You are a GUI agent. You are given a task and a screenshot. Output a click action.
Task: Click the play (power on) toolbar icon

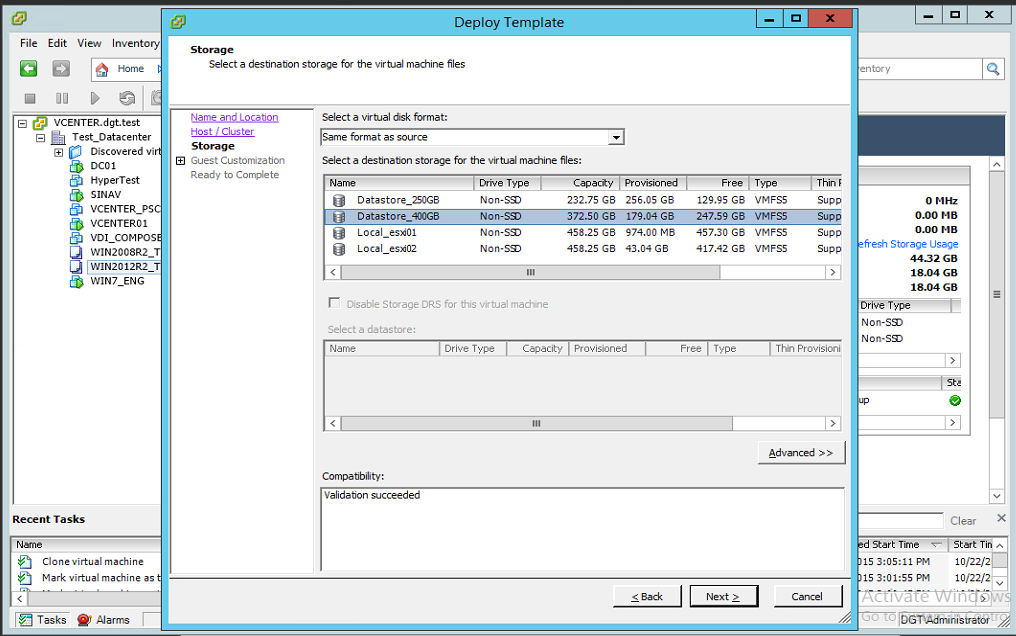pos(95,98)
